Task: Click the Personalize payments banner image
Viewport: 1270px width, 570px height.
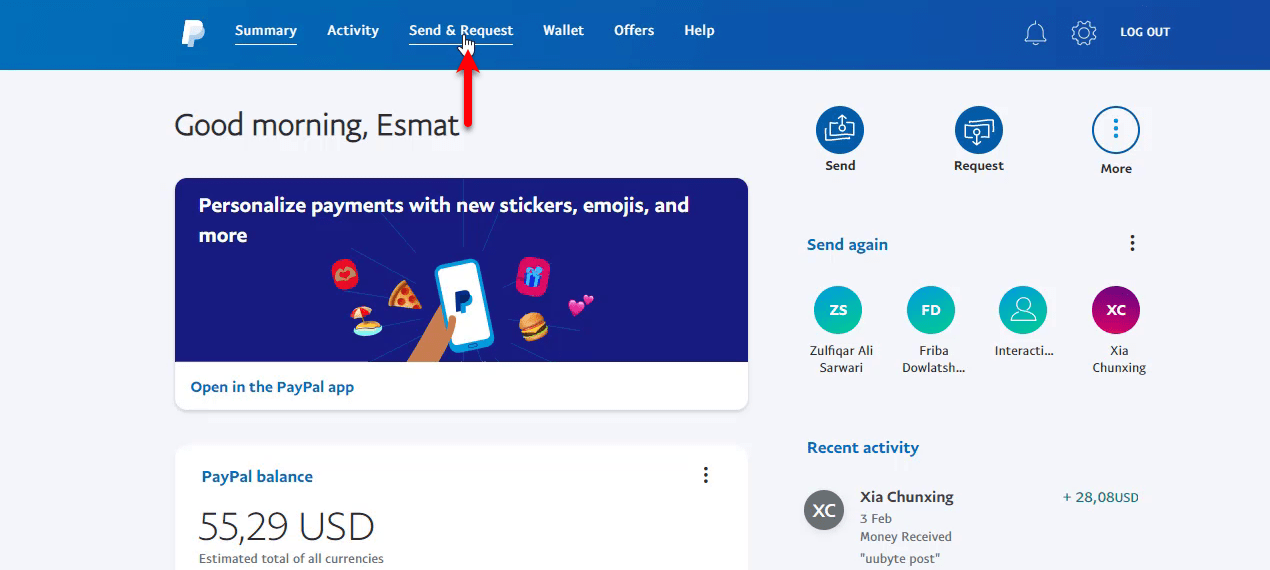Action: 461,270
